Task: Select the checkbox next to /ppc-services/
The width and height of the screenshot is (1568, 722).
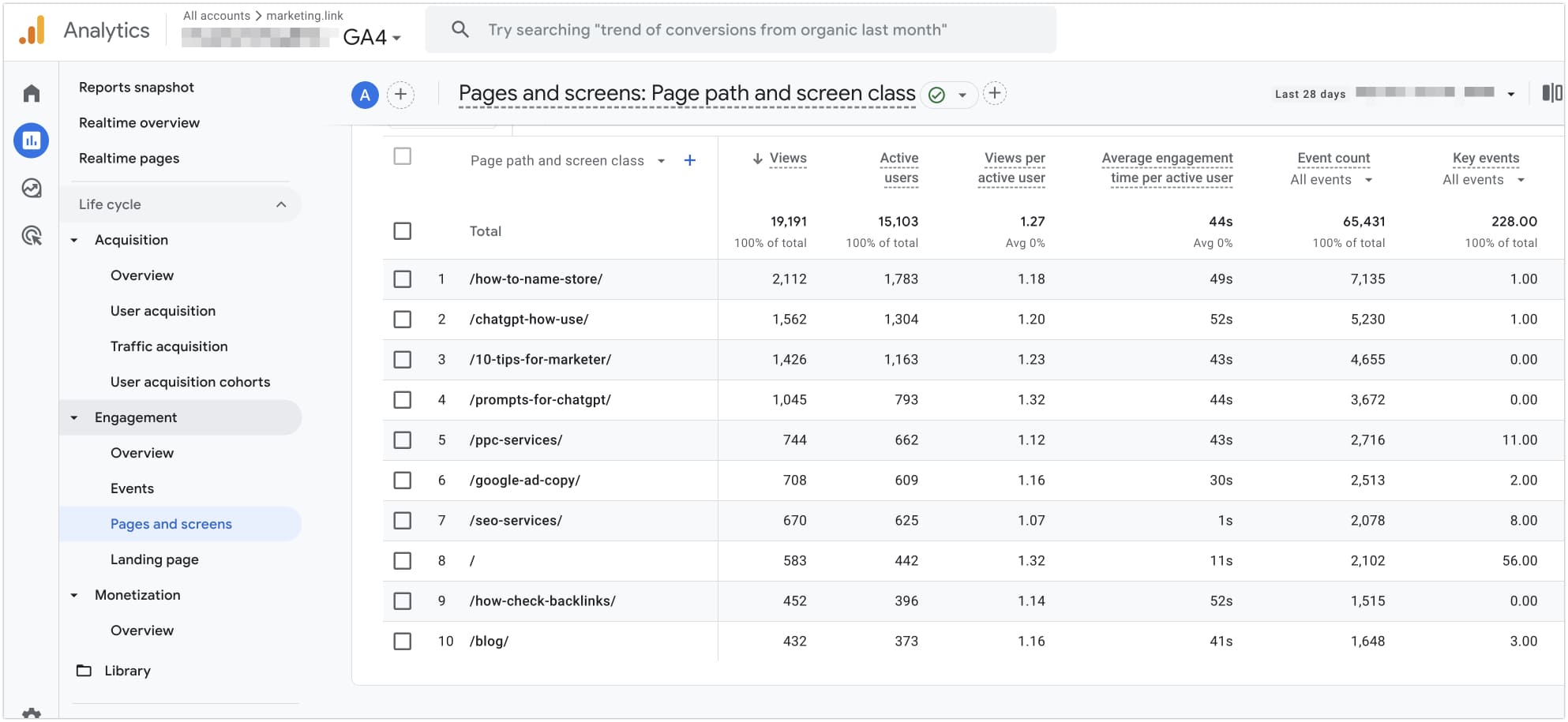Action: point(403,440)
